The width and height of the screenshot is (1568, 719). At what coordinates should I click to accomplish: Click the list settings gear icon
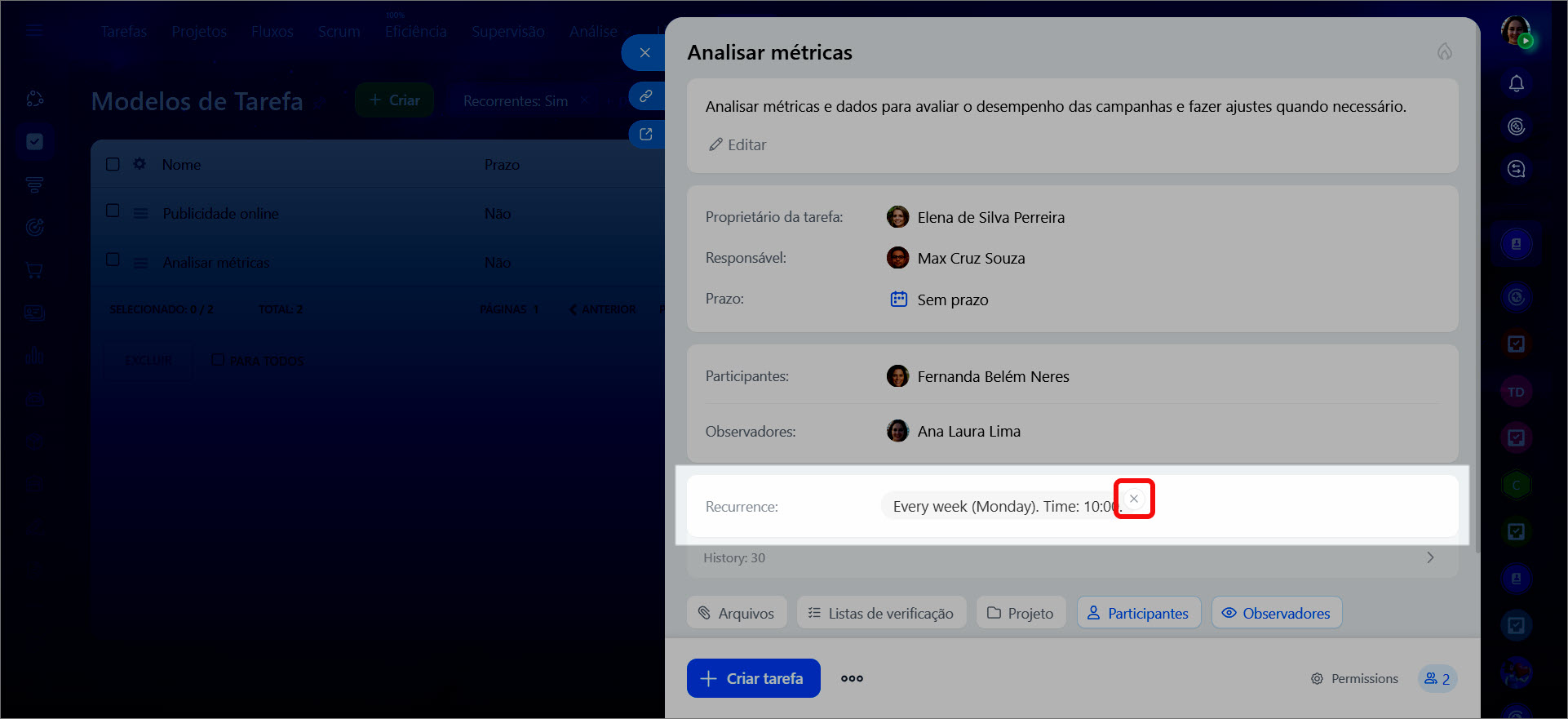pyautogui.click(x=140, y=164)
